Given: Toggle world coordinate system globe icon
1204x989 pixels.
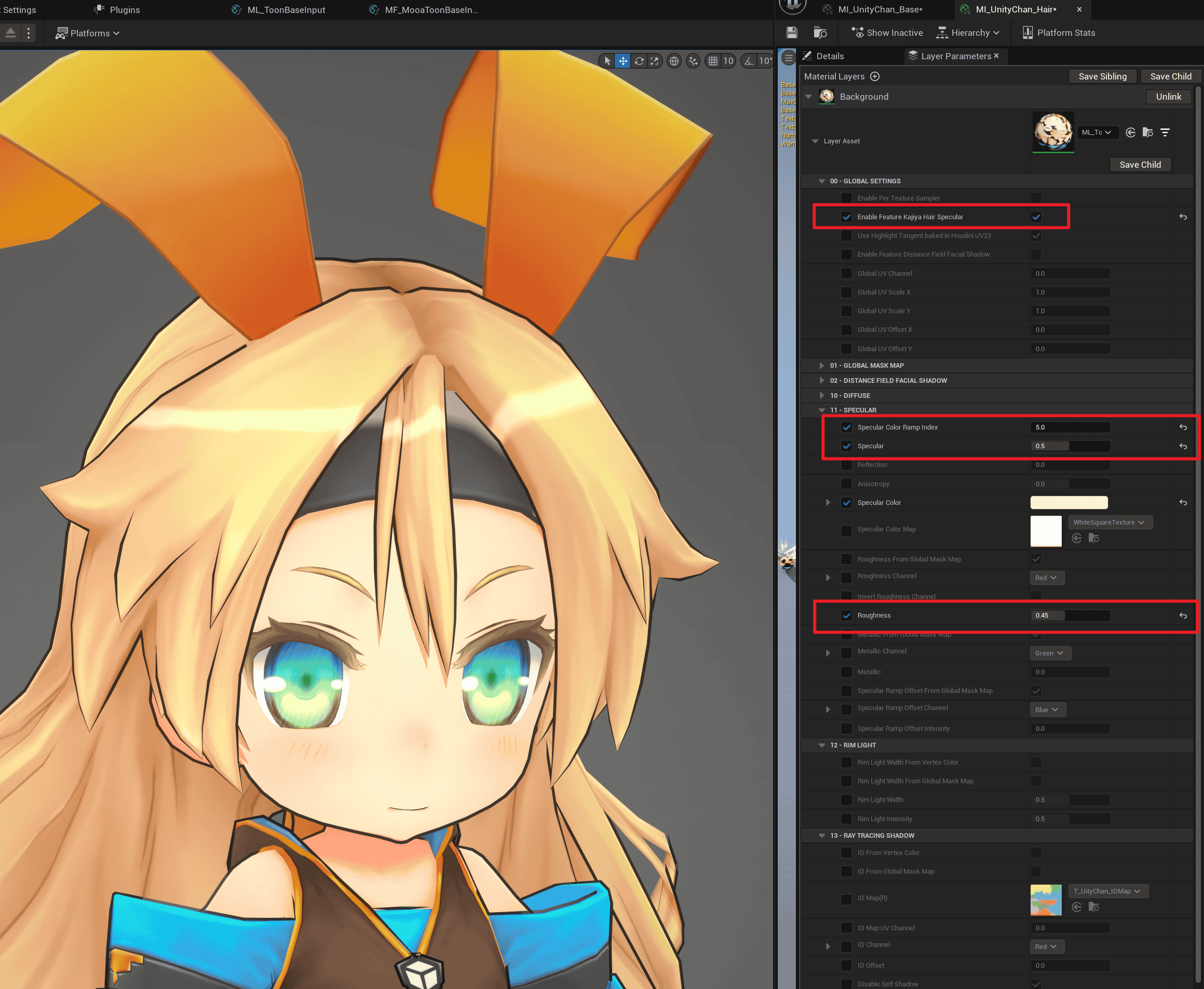Looking at the screenshot, I should point(674,61).
